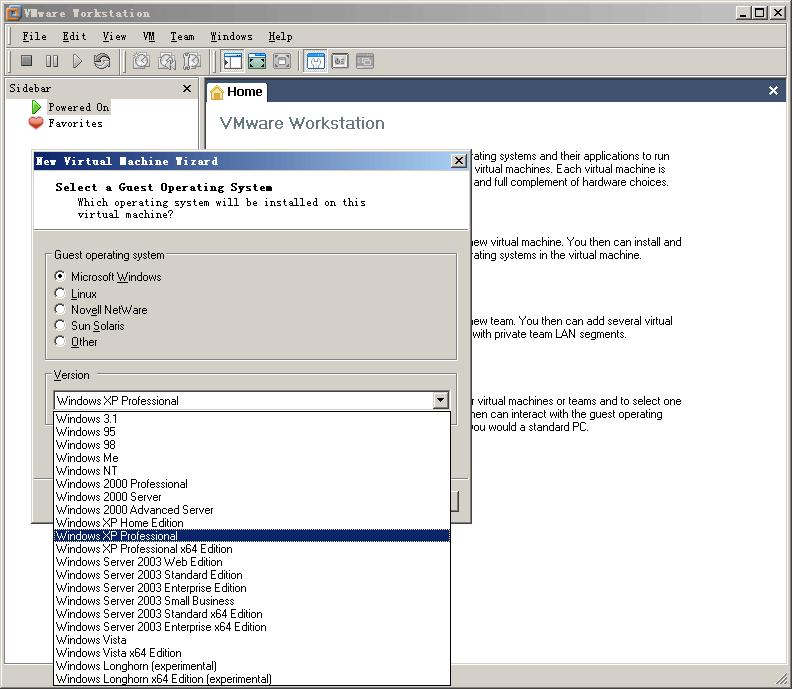This screenshot has height=689, width=792.
Task: Choose Windows Me from the version list
Action: (x=252, y=458)
